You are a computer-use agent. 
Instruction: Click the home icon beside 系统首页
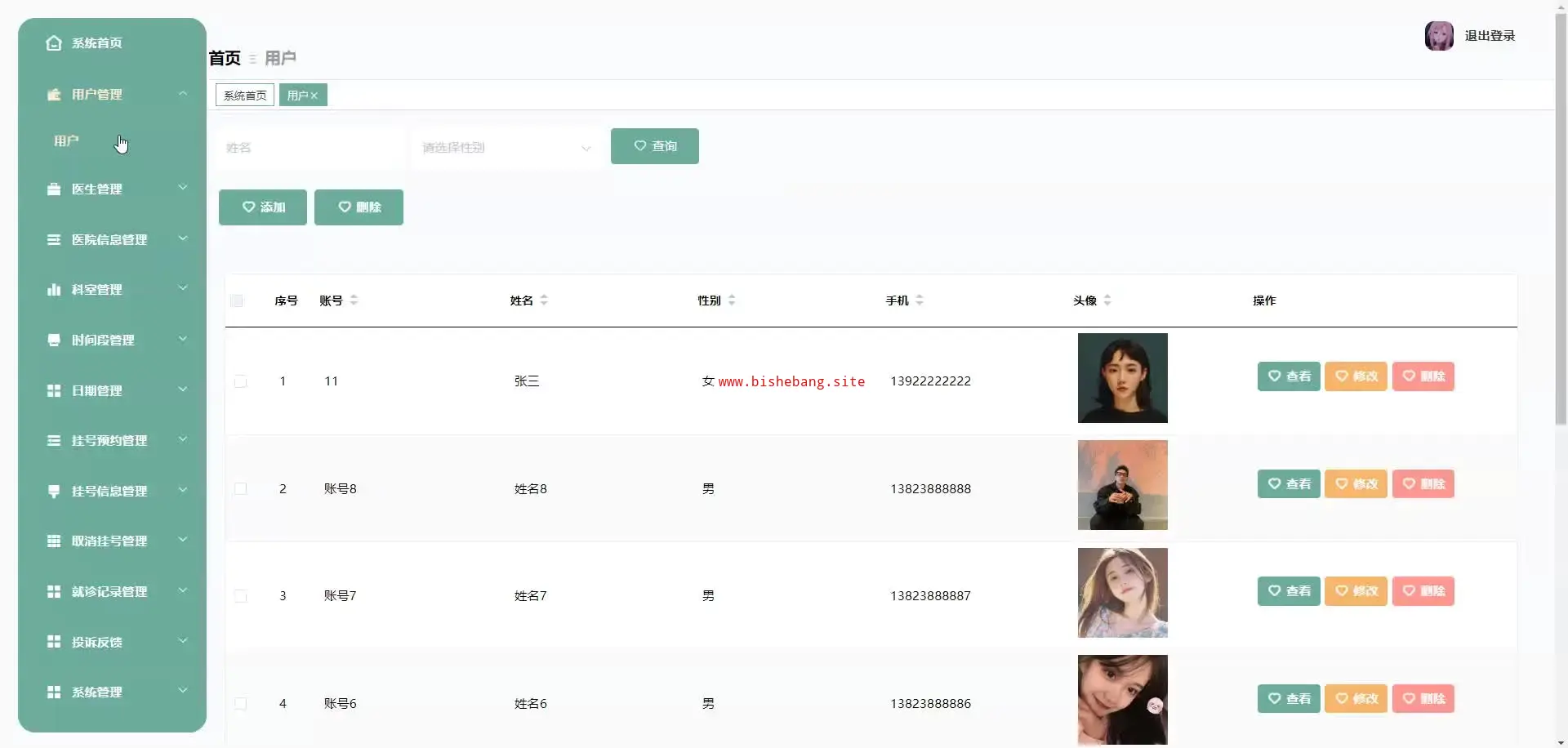tap(54, 43)
